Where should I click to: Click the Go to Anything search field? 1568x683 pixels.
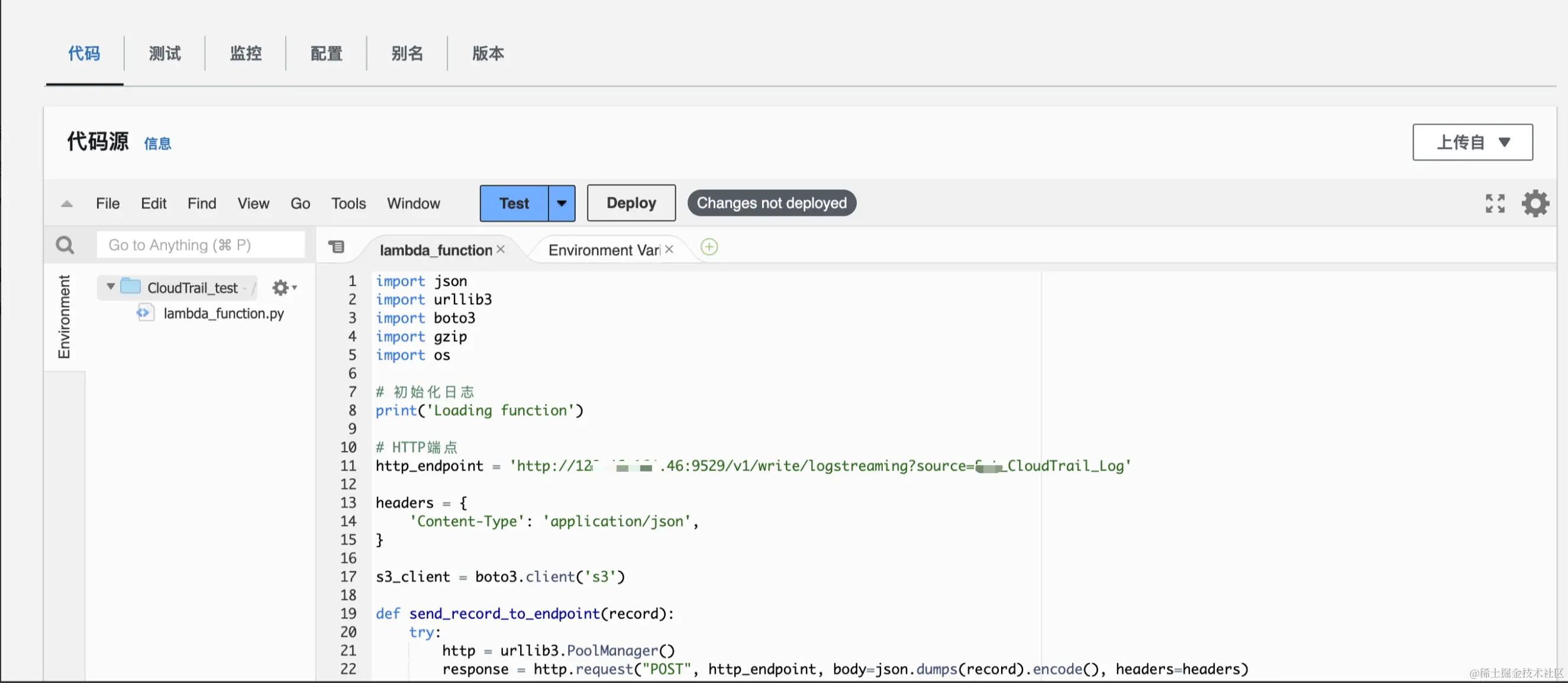coord(200,244)
